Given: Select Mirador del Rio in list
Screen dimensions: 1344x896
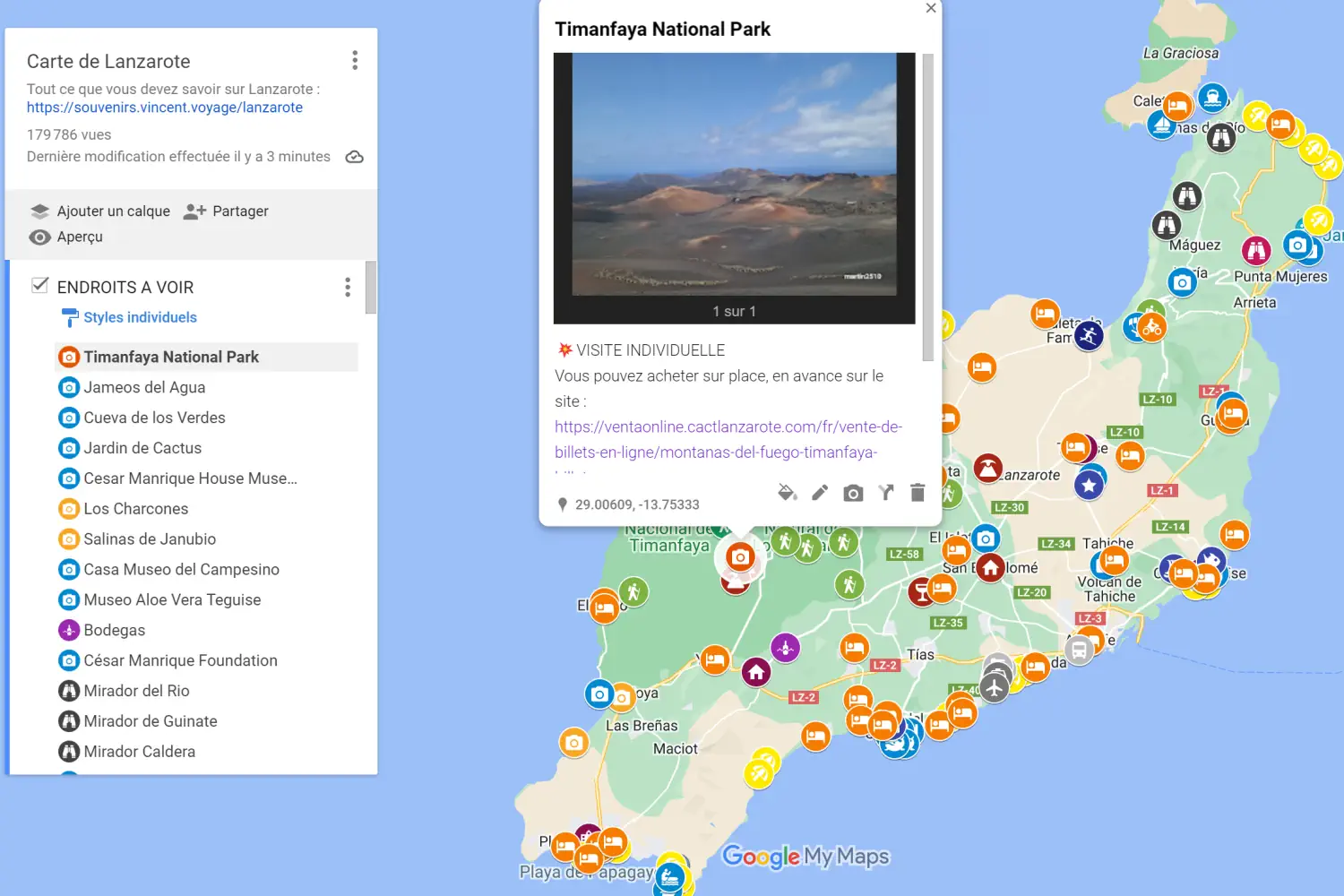Looking at the screenshot, I should (x=136, y=691).
